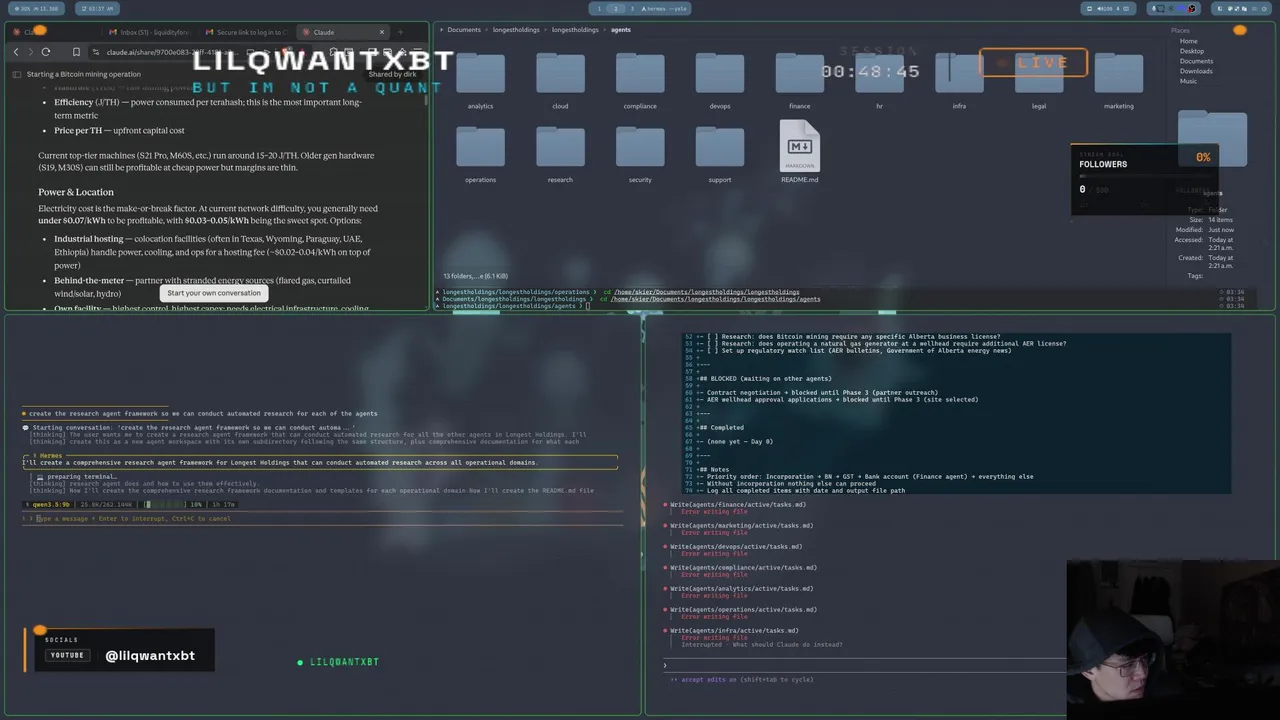
Task: Click the 'Starting a Bitcoin mining operation' title
Action: coord(84,74)
